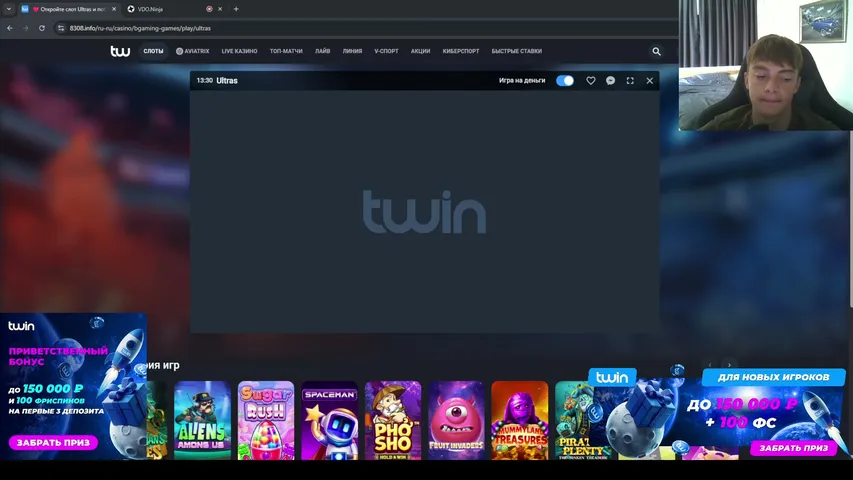Toggle the 'Игра на деньги' switch

(x=565, y=81)
